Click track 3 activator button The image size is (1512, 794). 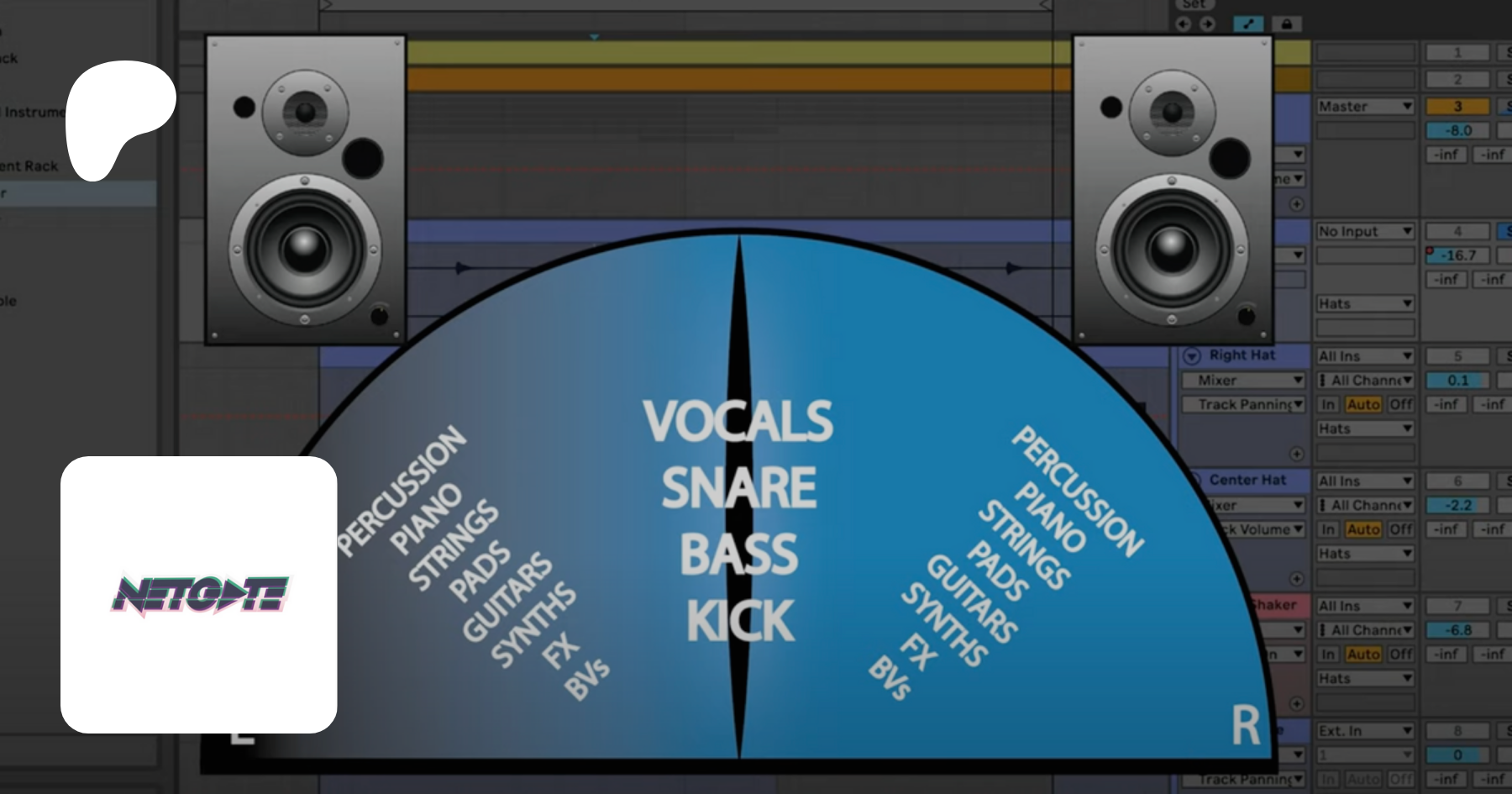pyautogui.click(x=1457, y=107)
